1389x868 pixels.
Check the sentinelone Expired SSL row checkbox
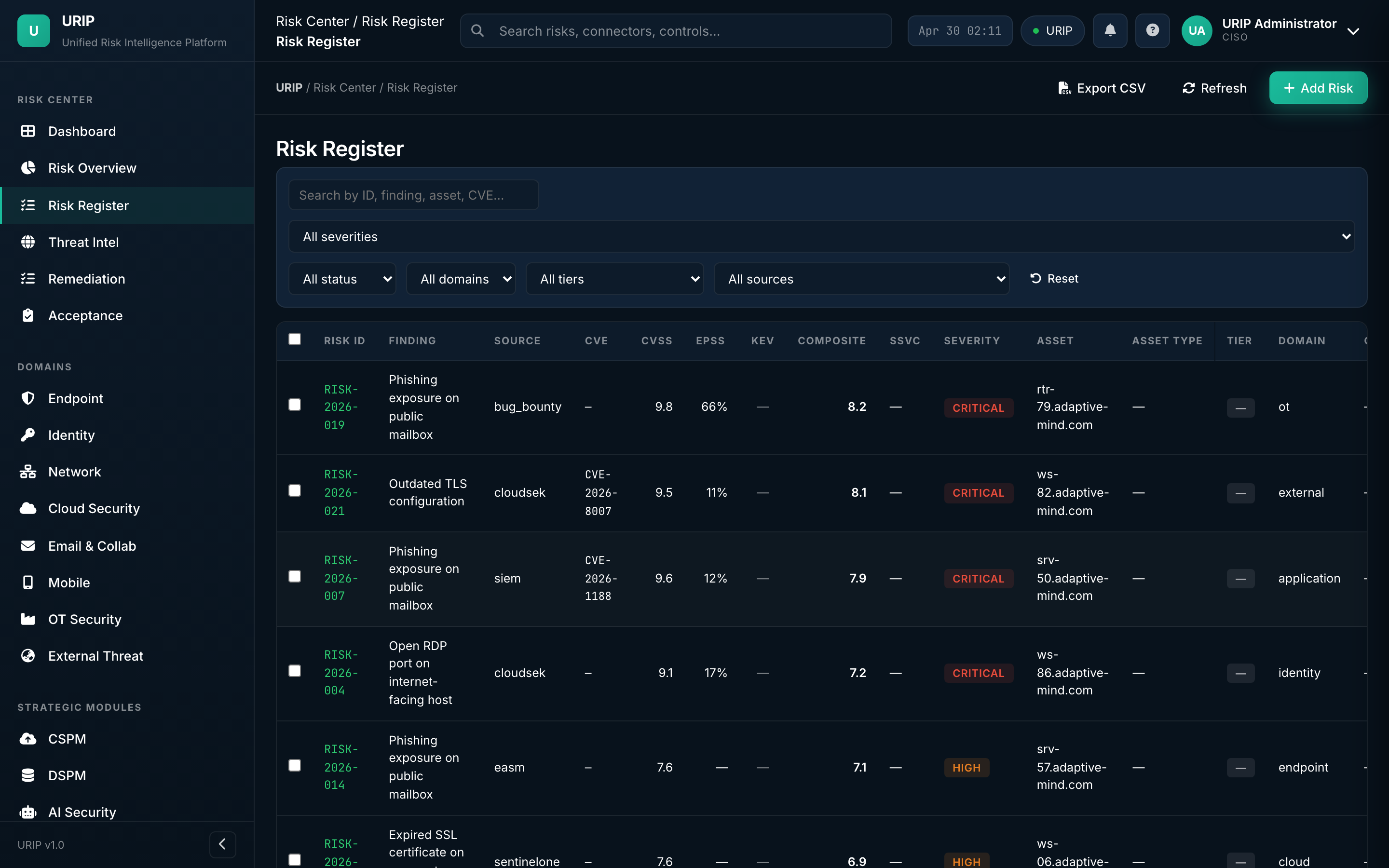coord(295,860)
